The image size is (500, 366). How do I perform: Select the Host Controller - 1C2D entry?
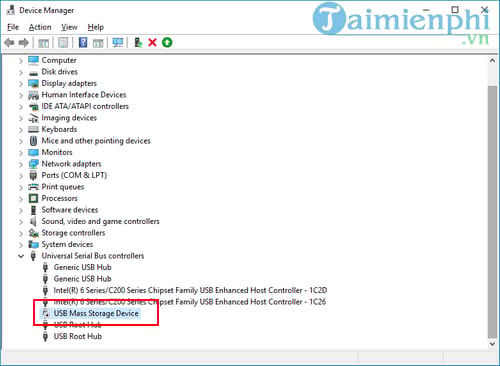[190, 290]
